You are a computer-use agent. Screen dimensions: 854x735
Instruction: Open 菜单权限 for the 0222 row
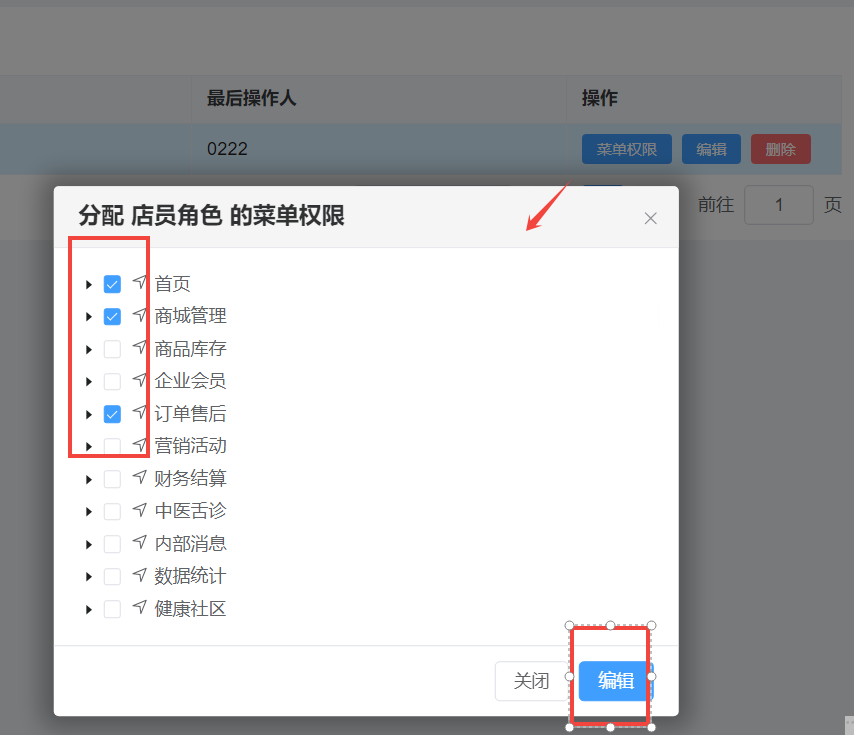626,149
